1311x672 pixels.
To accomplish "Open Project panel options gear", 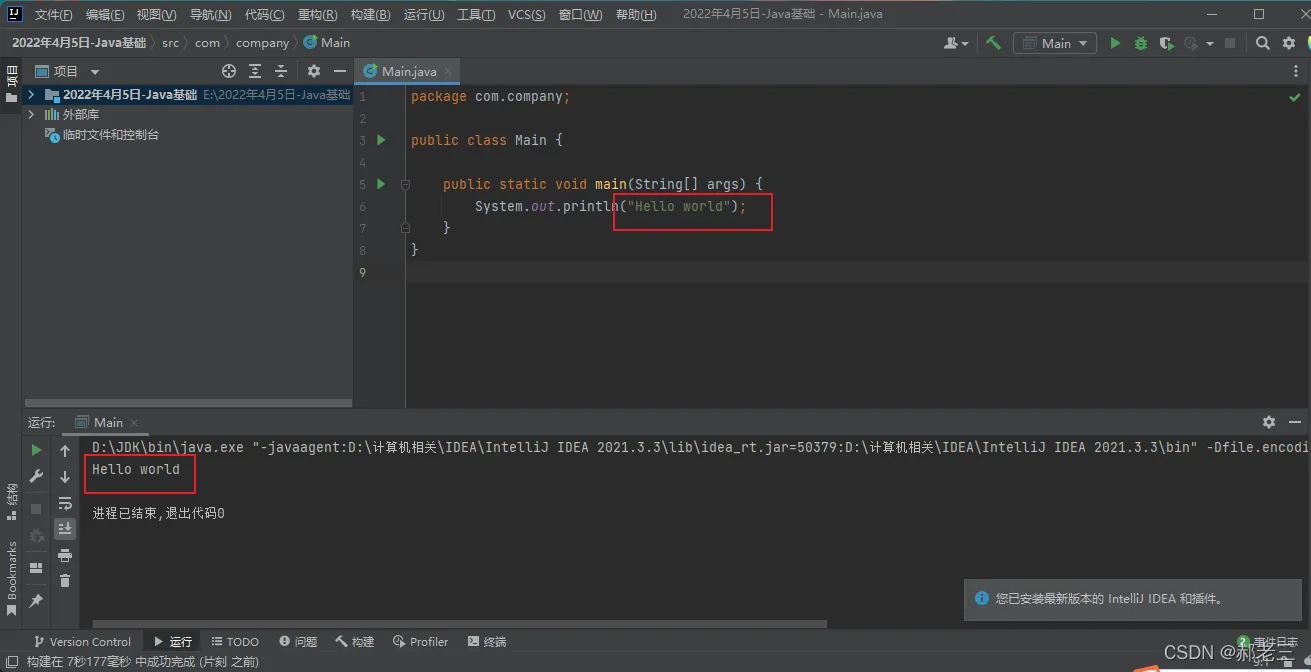I will point(314,71).
